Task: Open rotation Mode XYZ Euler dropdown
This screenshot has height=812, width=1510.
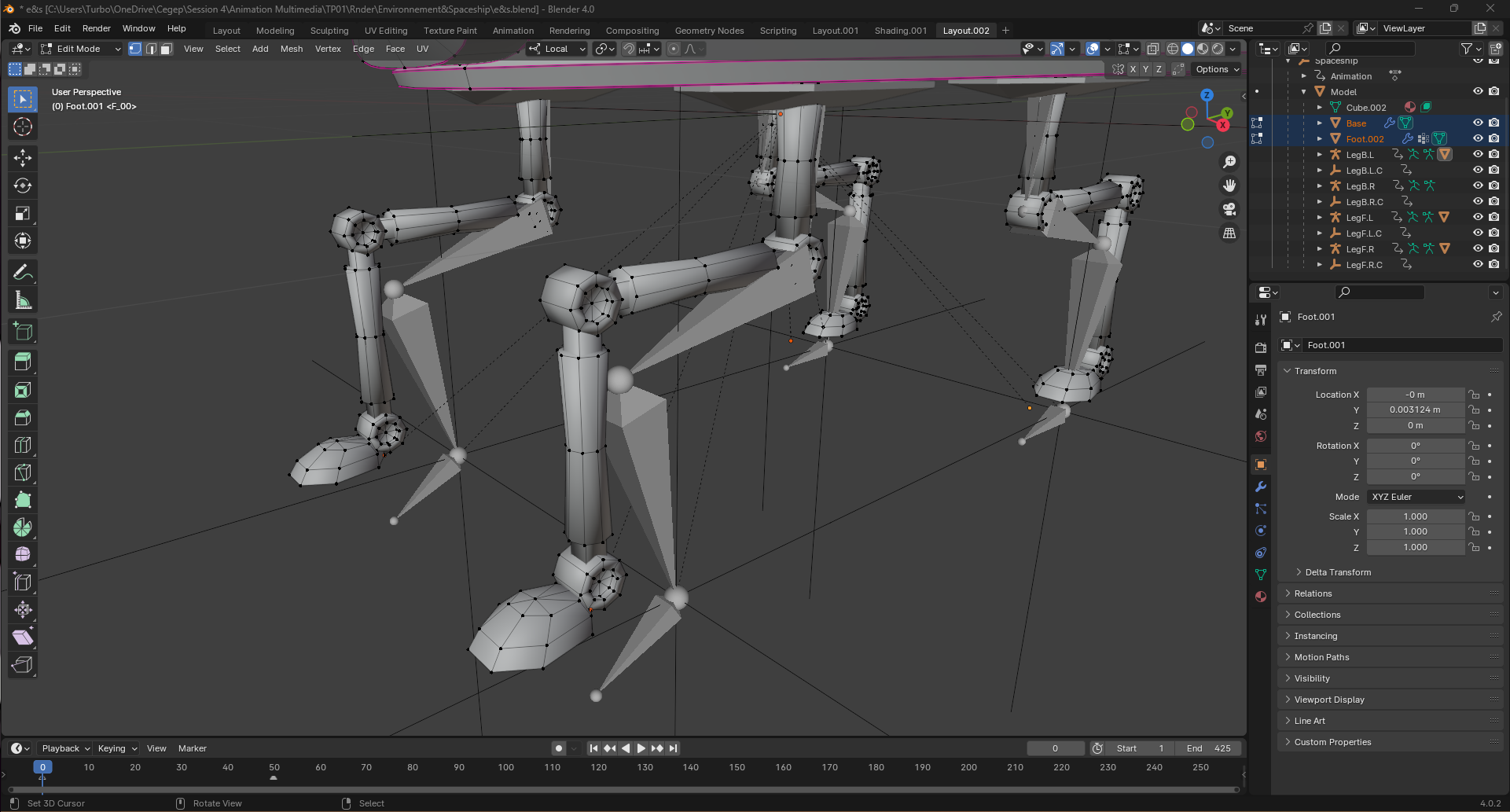Action: 1416,497
